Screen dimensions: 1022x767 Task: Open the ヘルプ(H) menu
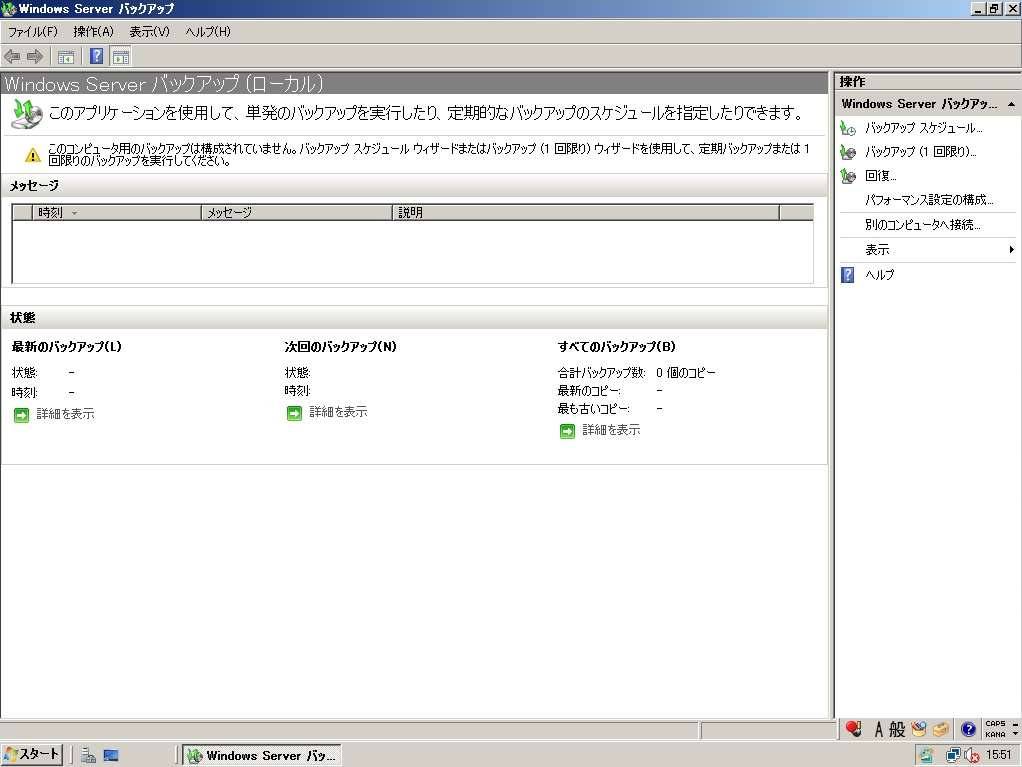(x=207, y=31)
